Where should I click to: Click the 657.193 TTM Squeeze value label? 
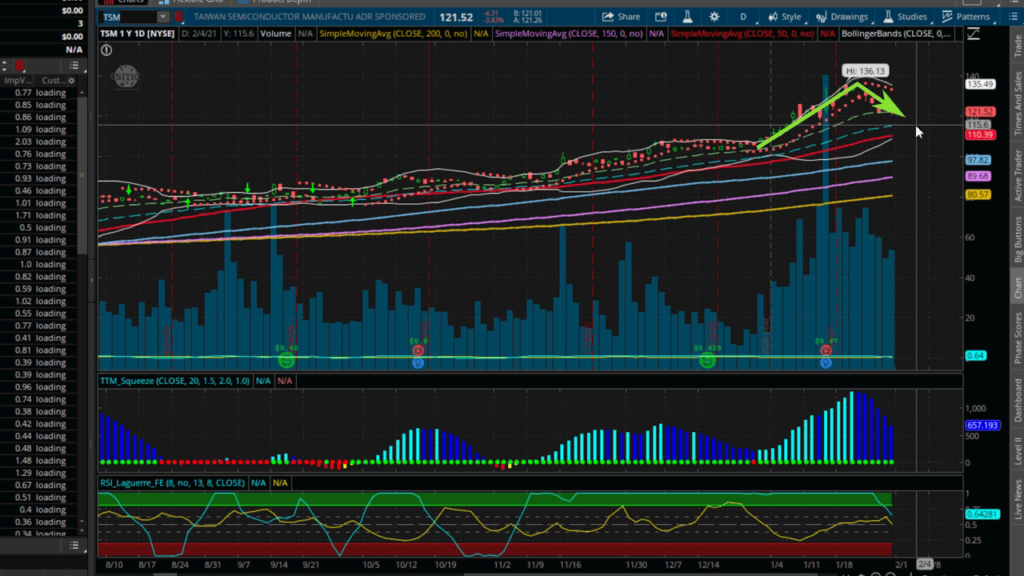[982, 425]
